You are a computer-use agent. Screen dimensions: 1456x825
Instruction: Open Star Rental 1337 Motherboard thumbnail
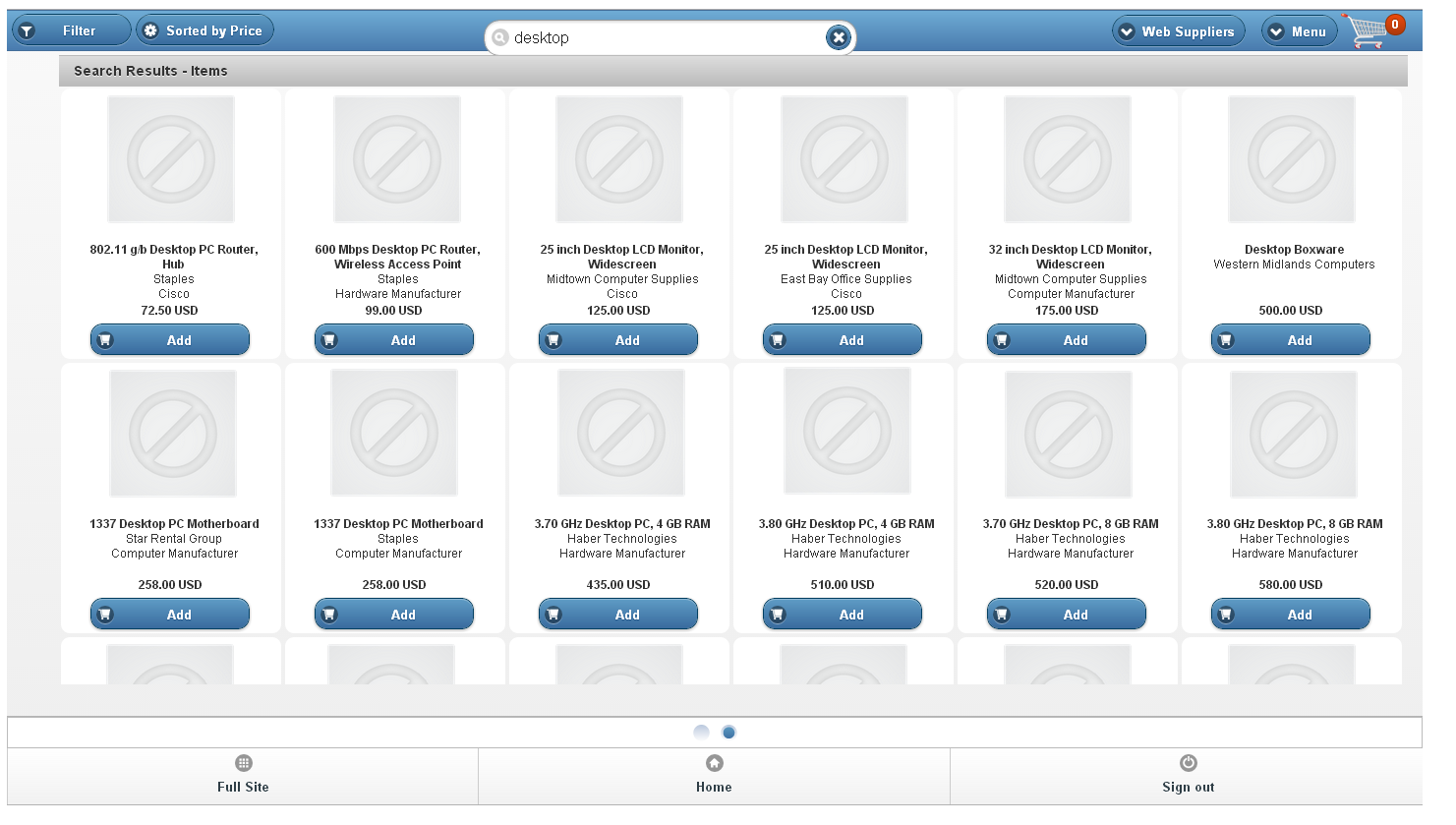pyautogui.click(x=173, y=434)
